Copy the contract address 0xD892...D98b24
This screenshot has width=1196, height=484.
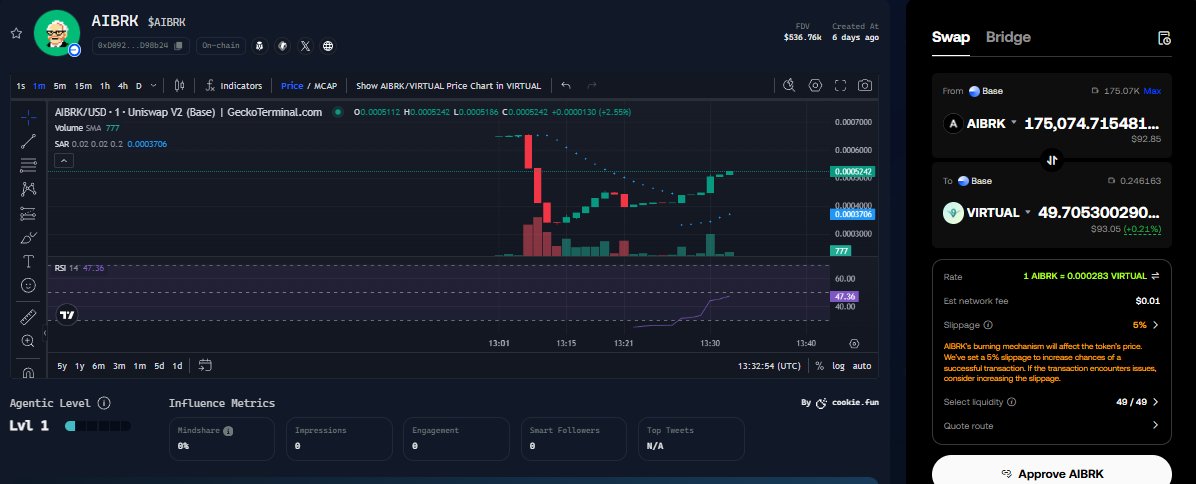coord(178,46)
